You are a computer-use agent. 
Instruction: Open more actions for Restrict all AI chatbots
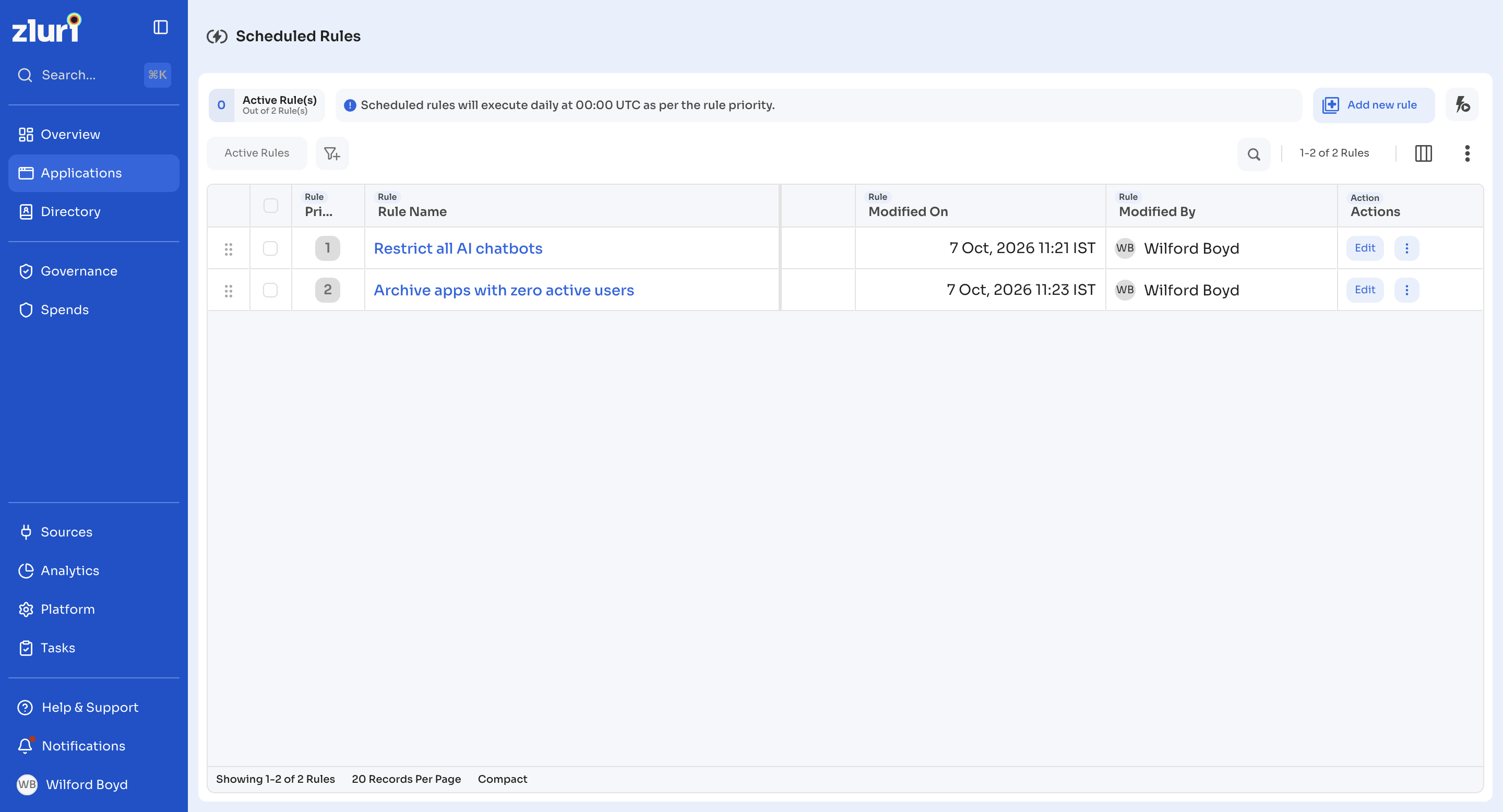(1407, 248)
